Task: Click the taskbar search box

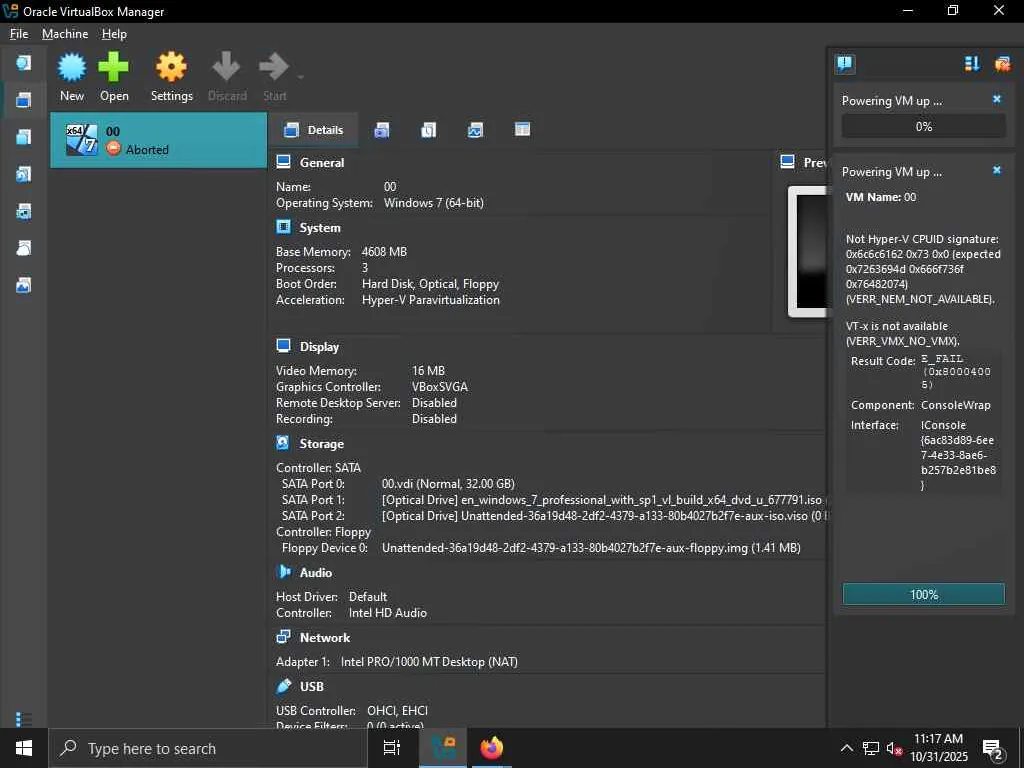Action: (208, 748)
